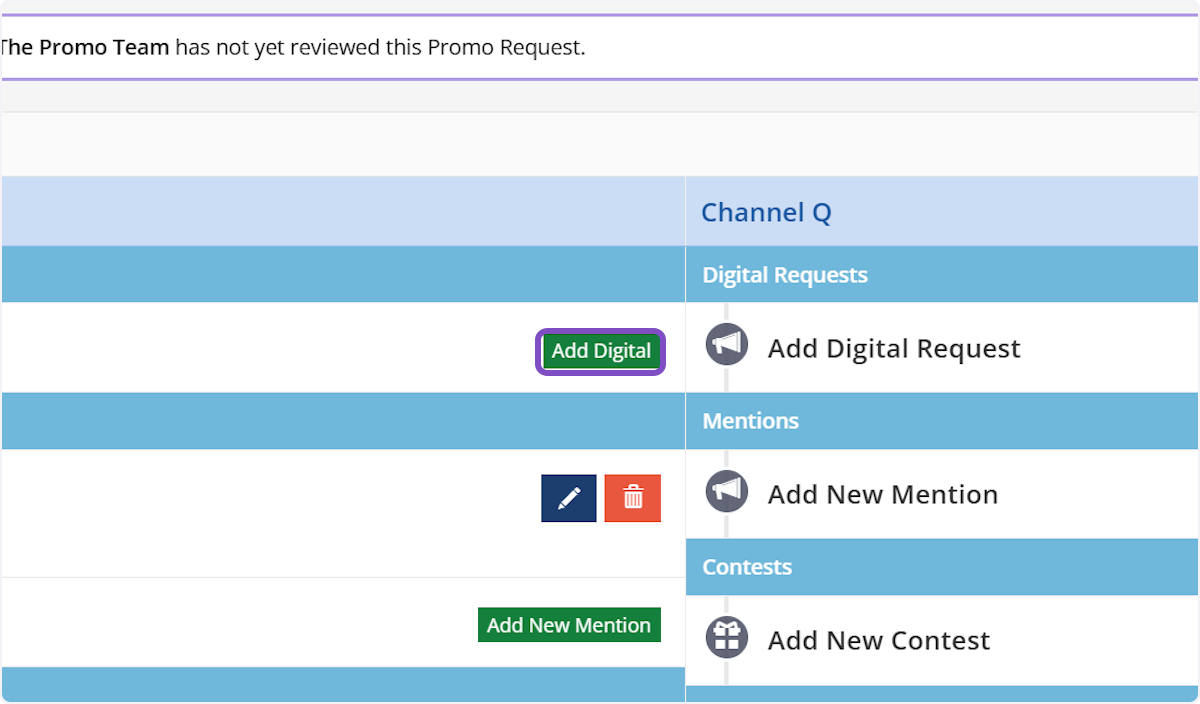
Task: Open the Channel Q column heading
Action: [x=766, y=212]
